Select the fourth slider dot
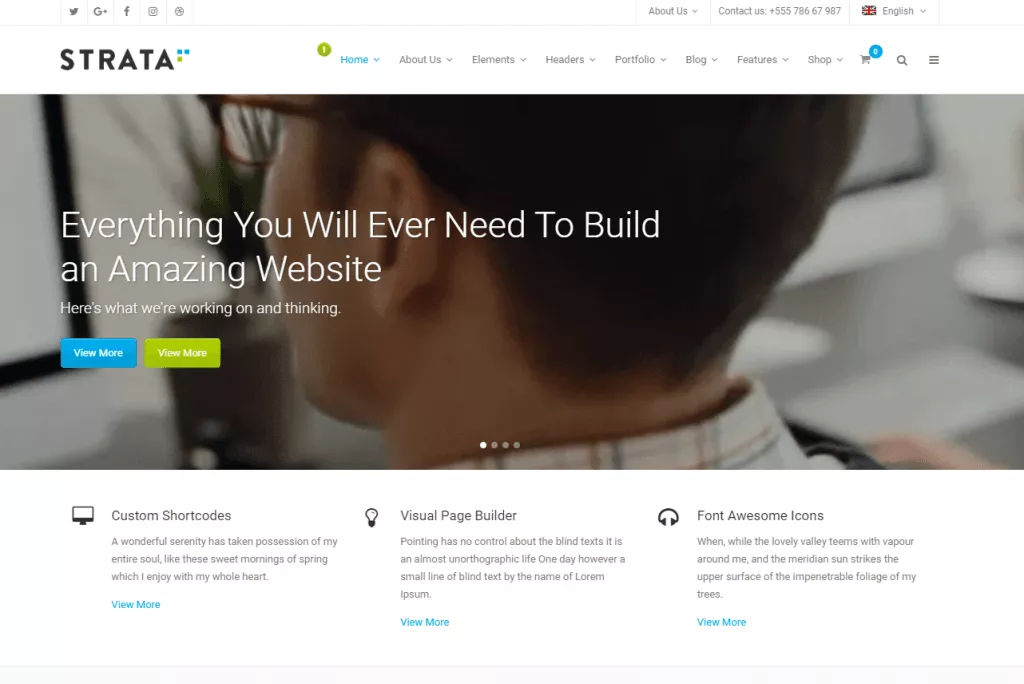Screen dimensions: 1024x684 [x=517, y=445]
